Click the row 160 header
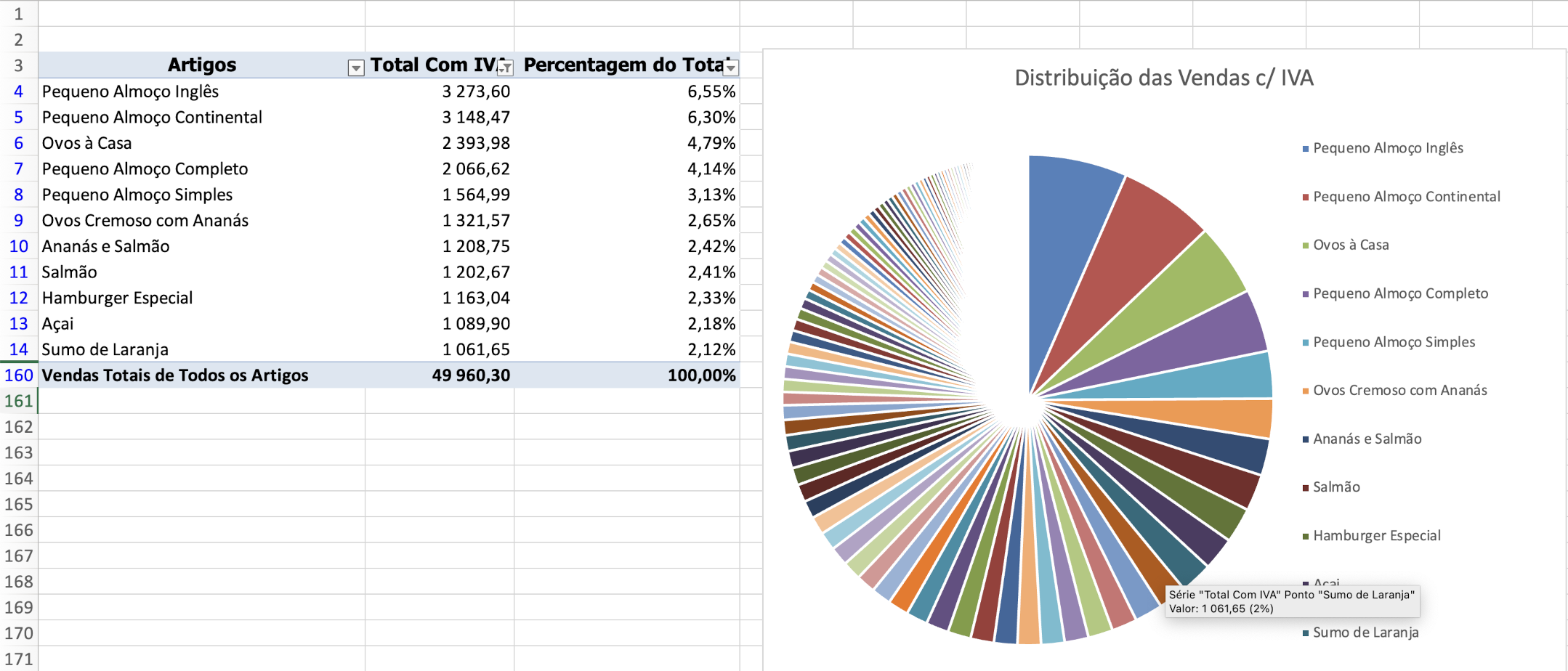Image resolution: width=1568 pixels, height=671 pixels. [18, 375]
